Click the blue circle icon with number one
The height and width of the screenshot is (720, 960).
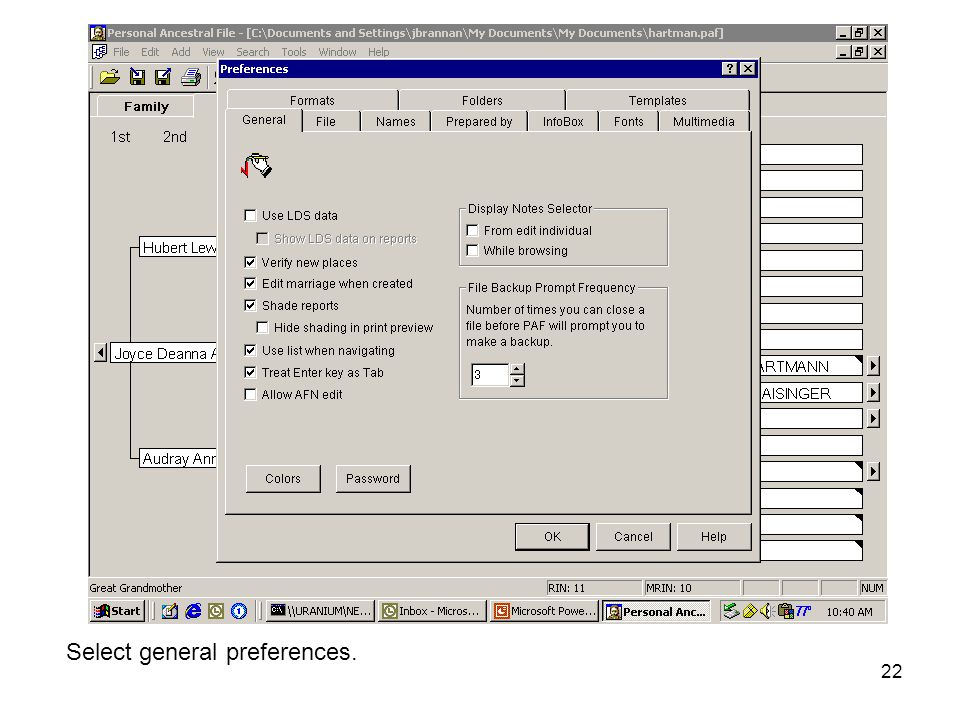point(239,611)
